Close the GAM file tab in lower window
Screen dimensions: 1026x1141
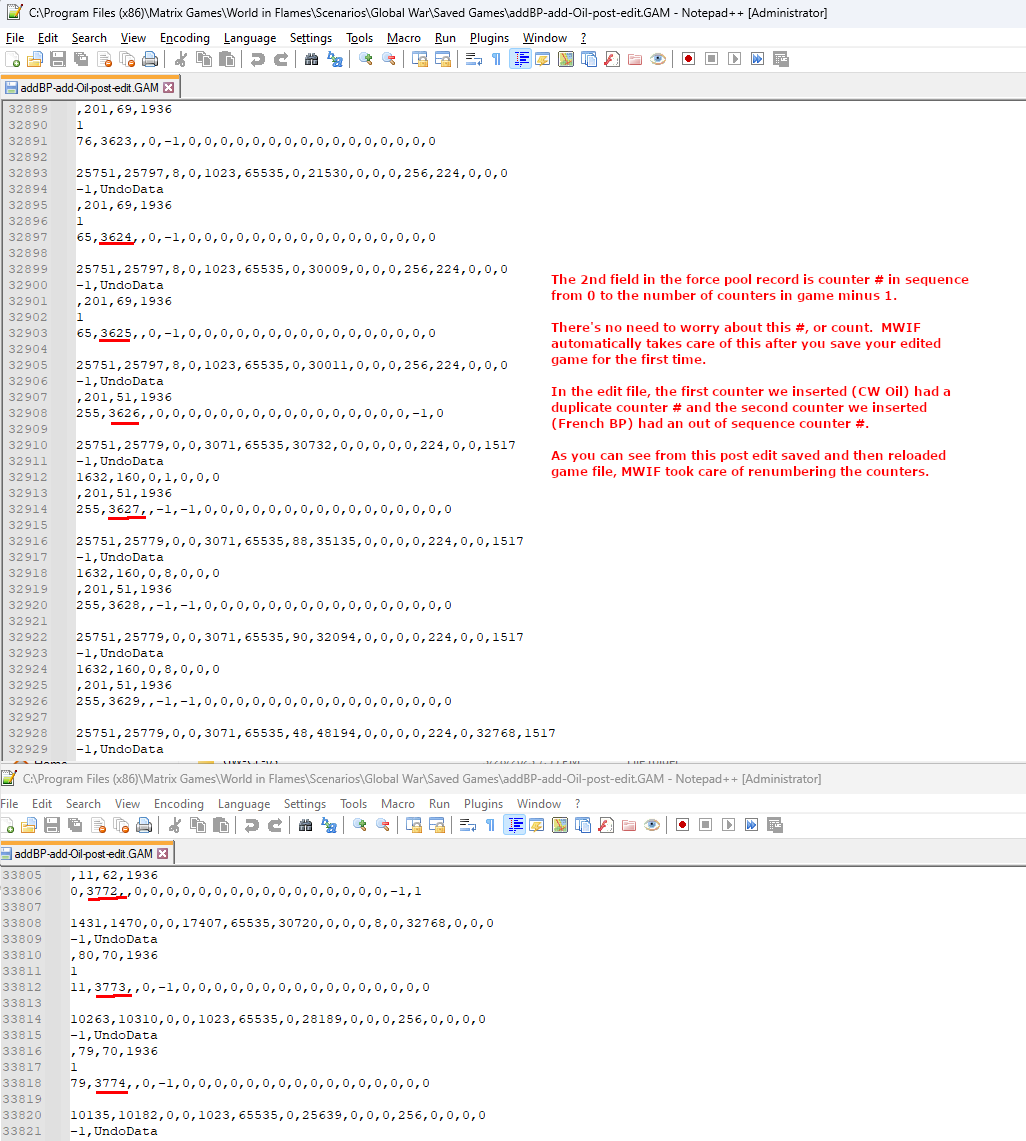coord(163,854)
